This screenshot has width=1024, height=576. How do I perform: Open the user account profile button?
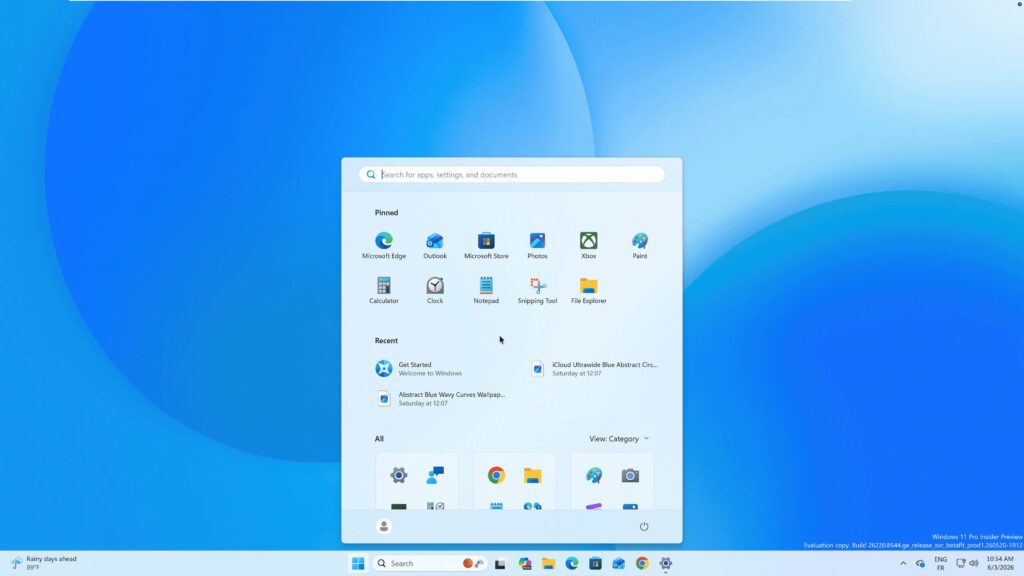(x=384, y=526)
